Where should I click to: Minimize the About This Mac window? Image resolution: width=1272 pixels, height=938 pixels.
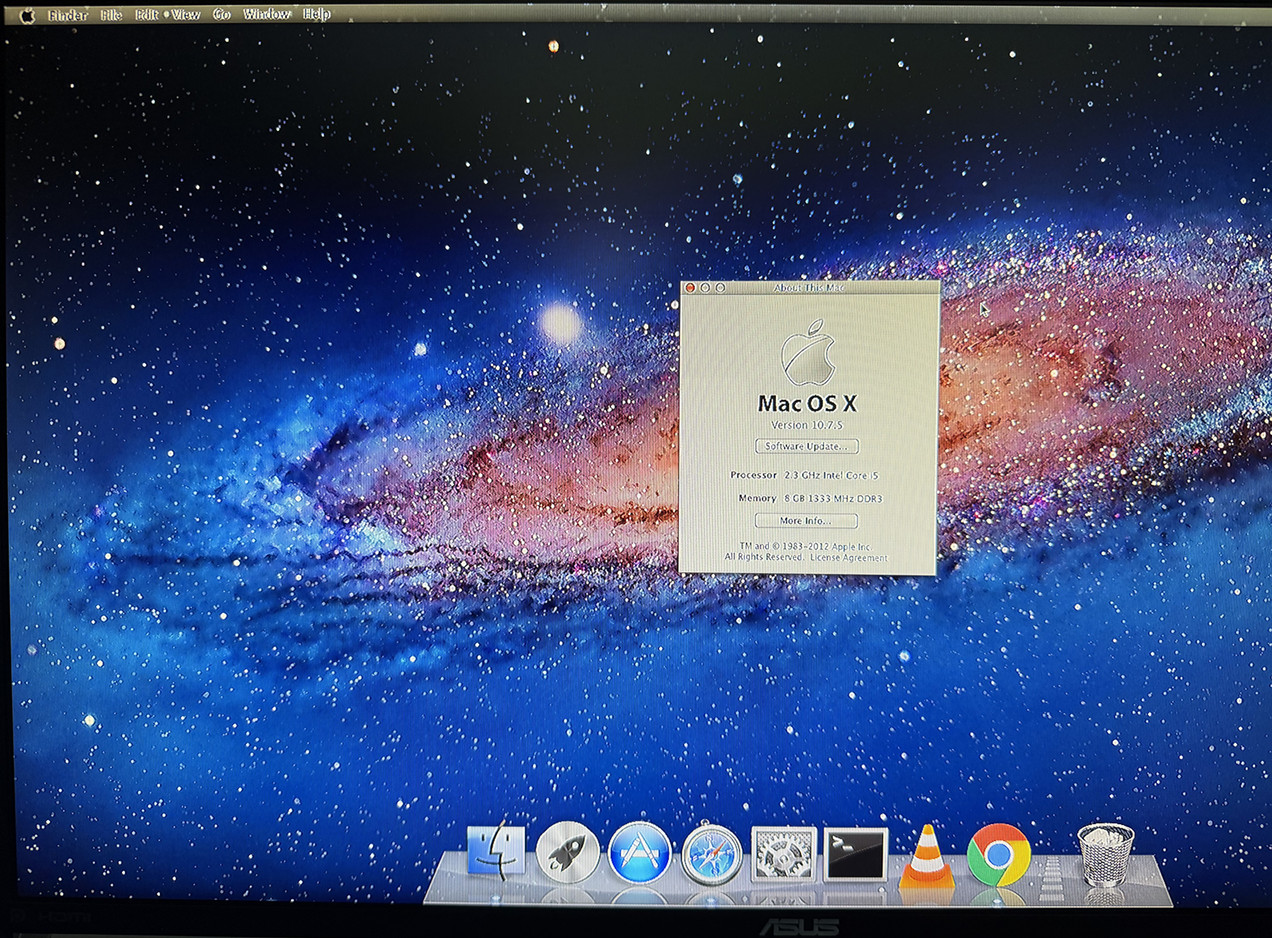tap(705, 288)
